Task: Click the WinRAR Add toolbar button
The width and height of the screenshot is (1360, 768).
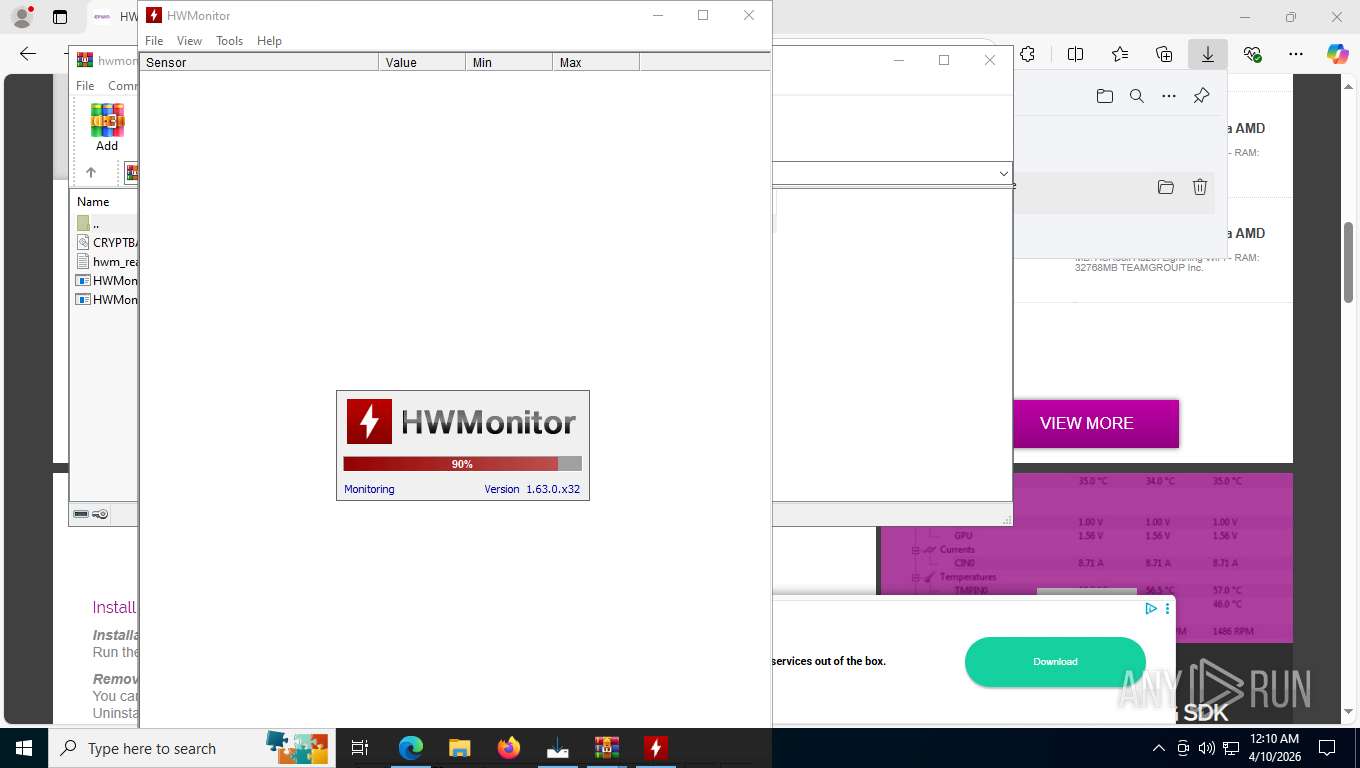Action: (107, 128)
